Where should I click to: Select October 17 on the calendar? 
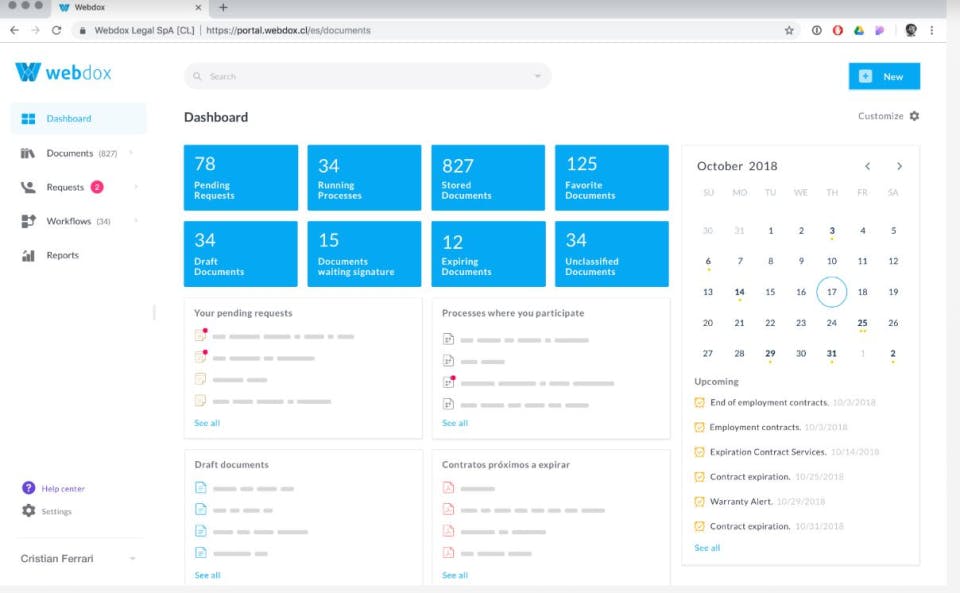(x=831, y=291)
